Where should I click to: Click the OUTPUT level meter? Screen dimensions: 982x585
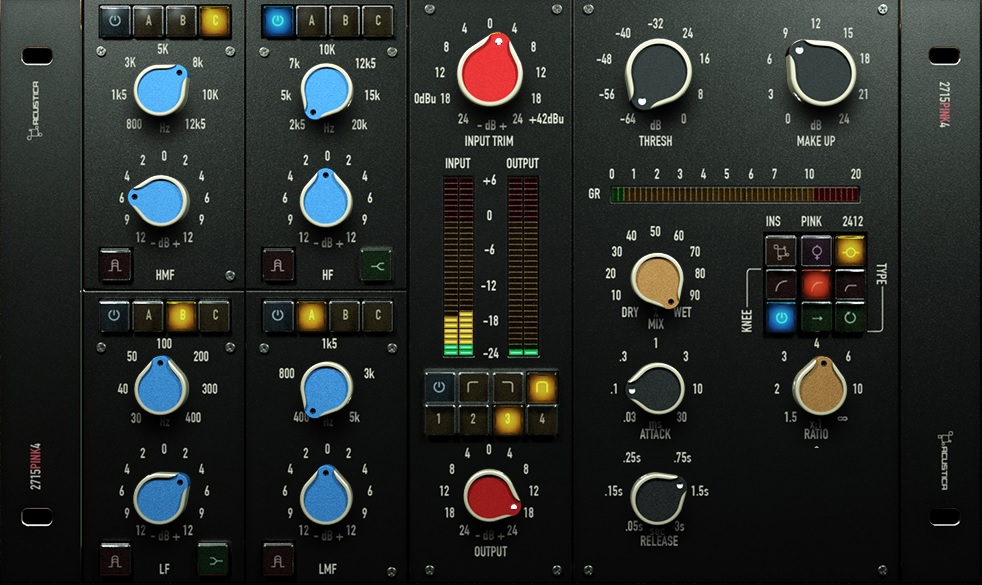523,267
